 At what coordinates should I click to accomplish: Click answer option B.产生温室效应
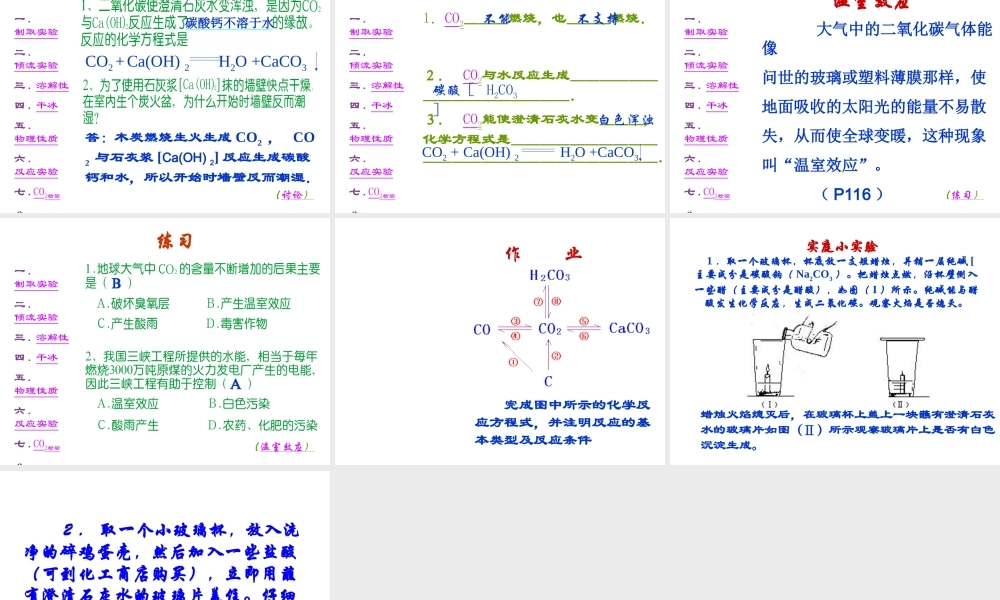pos(249,304)
